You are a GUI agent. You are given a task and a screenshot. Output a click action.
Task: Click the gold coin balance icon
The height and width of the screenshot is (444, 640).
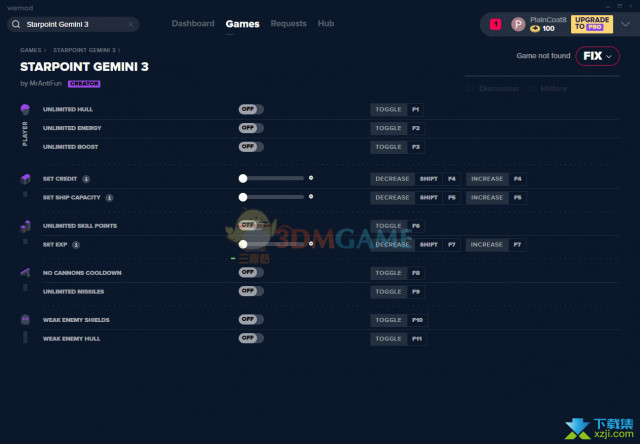point(535,29)
